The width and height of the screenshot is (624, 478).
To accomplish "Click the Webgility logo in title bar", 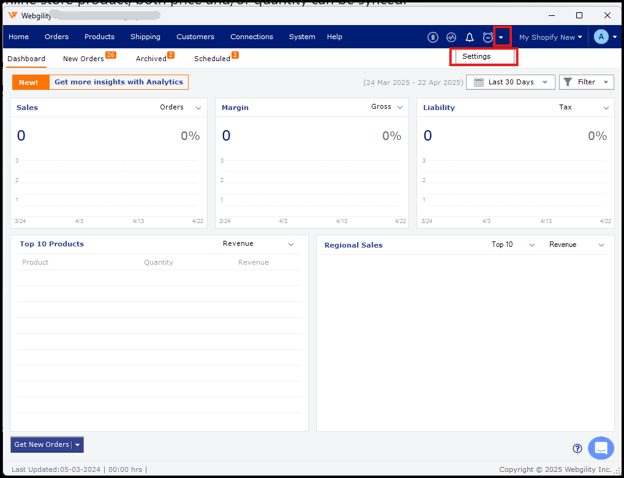I will 13,16.
